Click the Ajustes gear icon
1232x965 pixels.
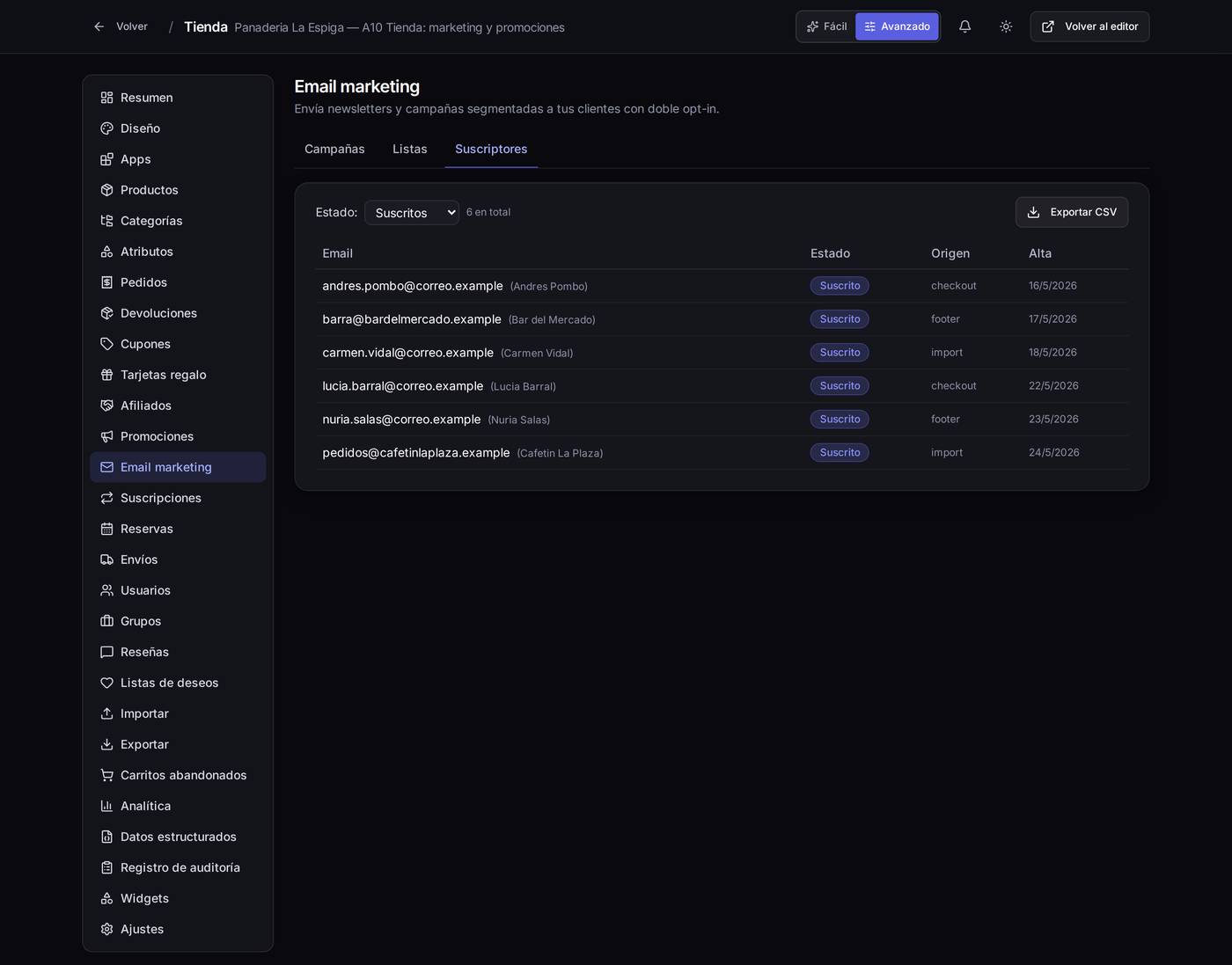[106, 929]
